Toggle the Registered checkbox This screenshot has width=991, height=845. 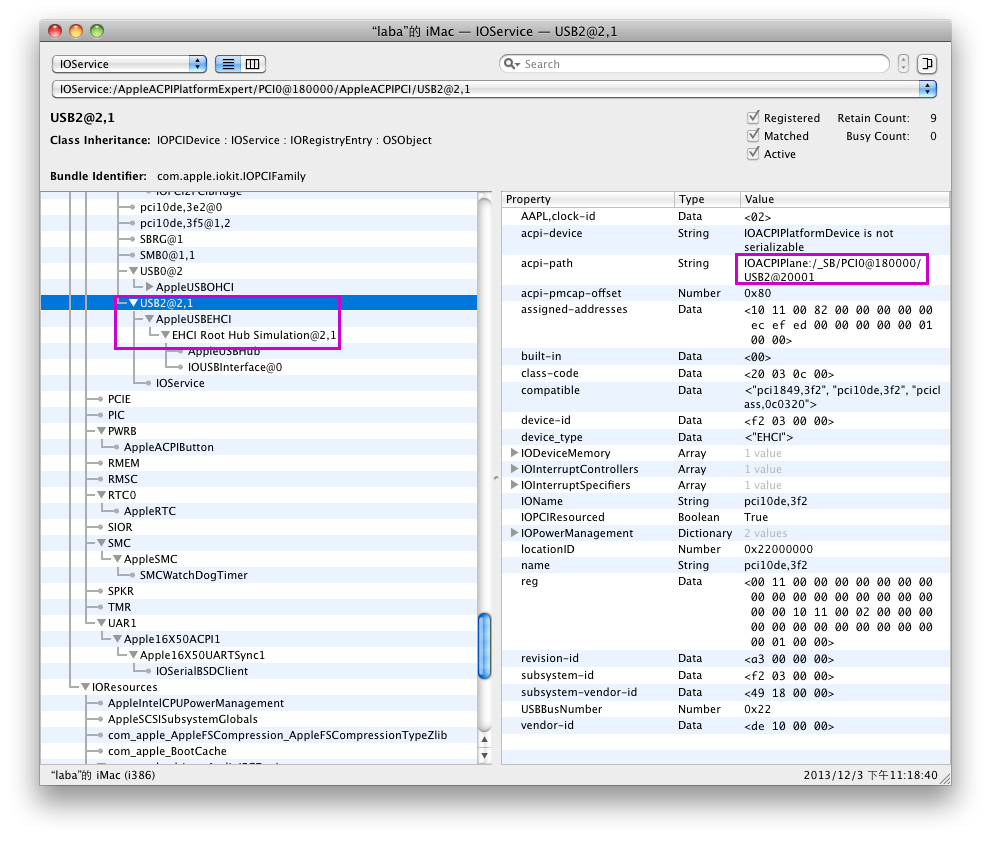(753, 118)
